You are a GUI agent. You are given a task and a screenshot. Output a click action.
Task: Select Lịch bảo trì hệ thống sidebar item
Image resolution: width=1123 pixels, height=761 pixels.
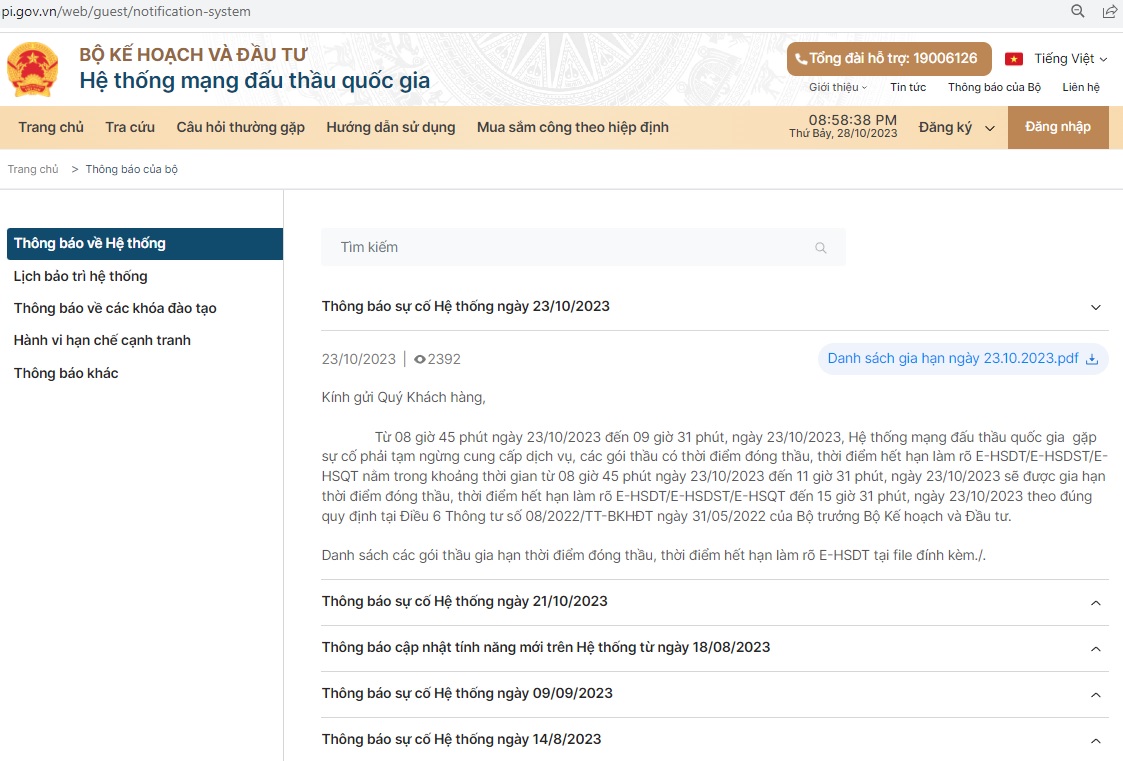[81, 276]
